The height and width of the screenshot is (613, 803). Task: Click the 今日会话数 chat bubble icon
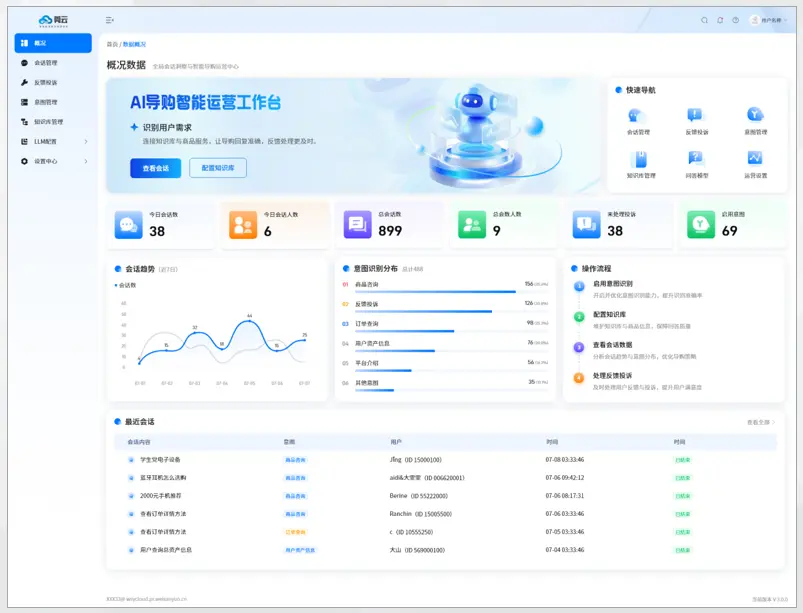click(x=129, y=225)
